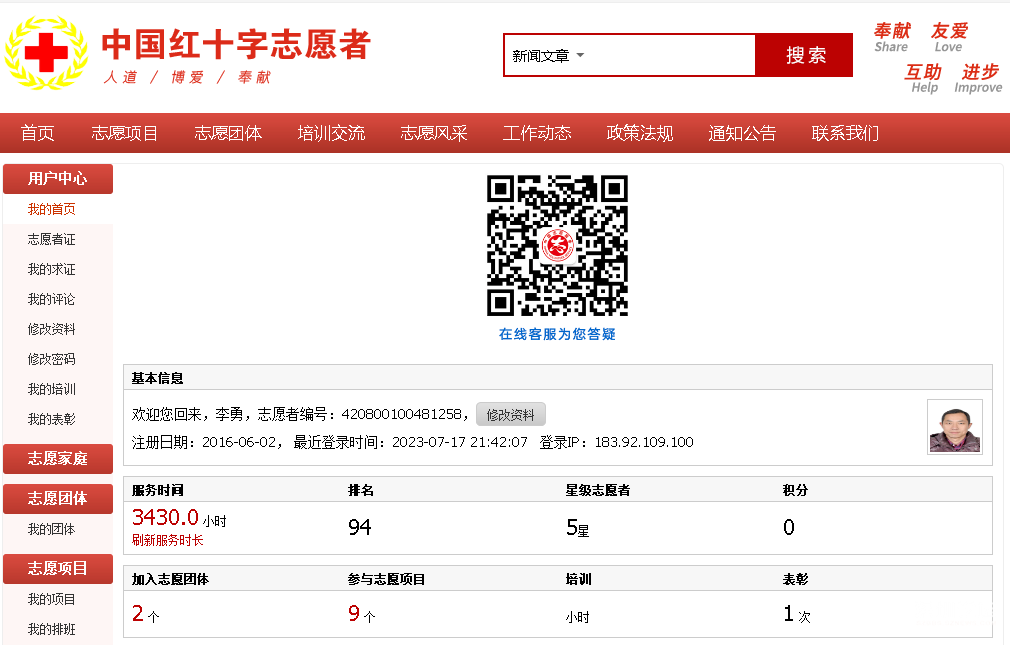Click 刷新服务时长 to refresh hours

(167, 541)
